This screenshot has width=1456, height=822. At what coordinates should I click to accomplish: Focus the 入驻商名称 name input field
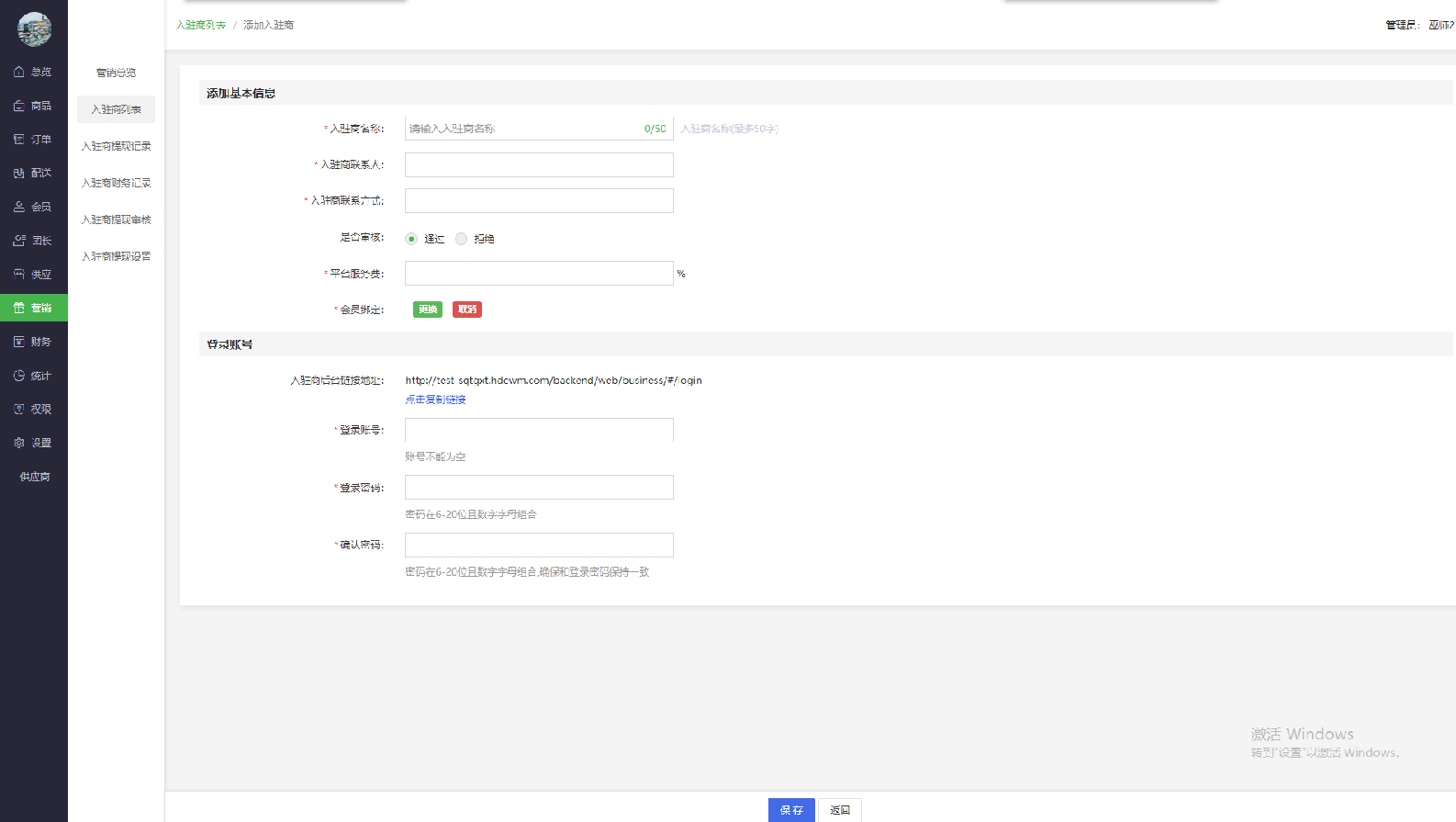click(x=523, y=129)
